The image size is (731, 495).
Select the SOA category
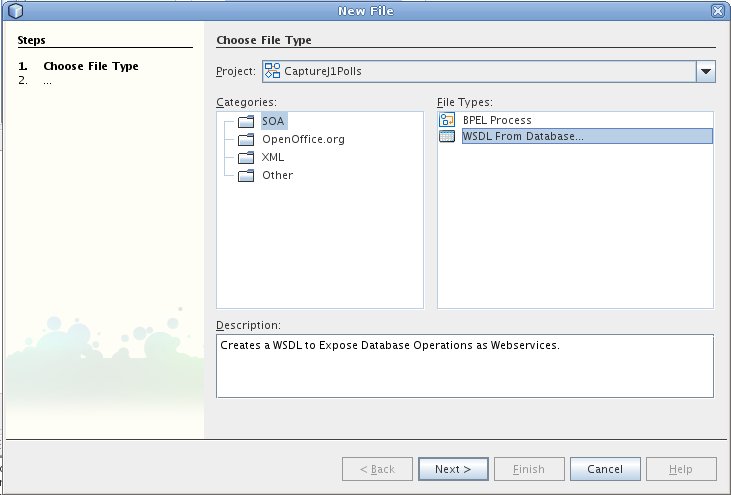(273, 121)
